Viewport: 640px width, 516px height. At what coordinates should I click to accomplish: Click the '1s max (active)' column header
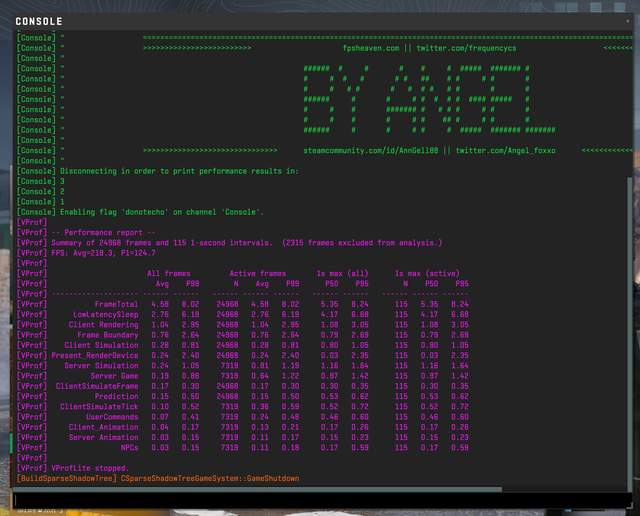point(427,274)
